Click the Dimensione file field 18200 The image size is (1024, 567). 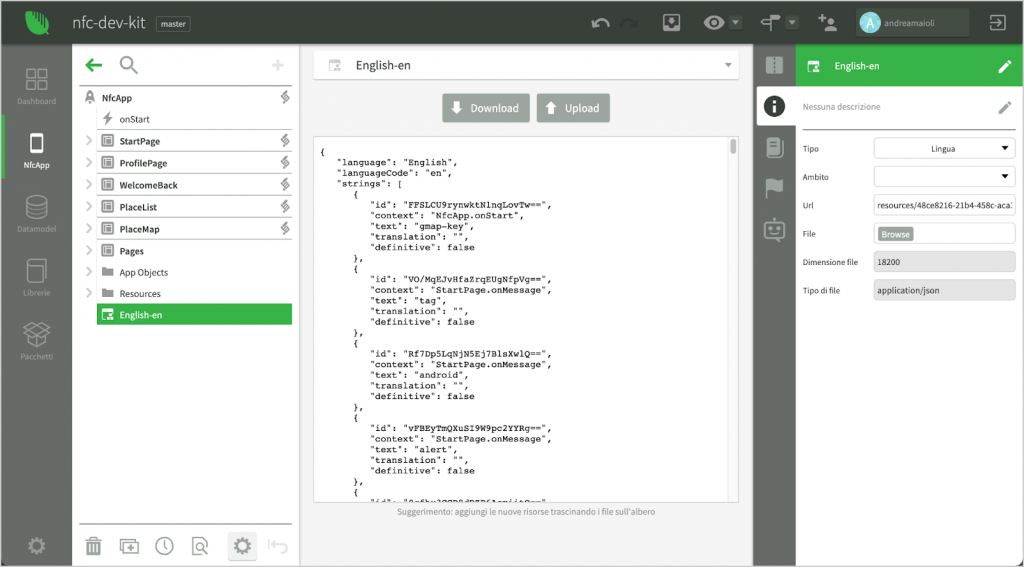[x=944, y=262]
